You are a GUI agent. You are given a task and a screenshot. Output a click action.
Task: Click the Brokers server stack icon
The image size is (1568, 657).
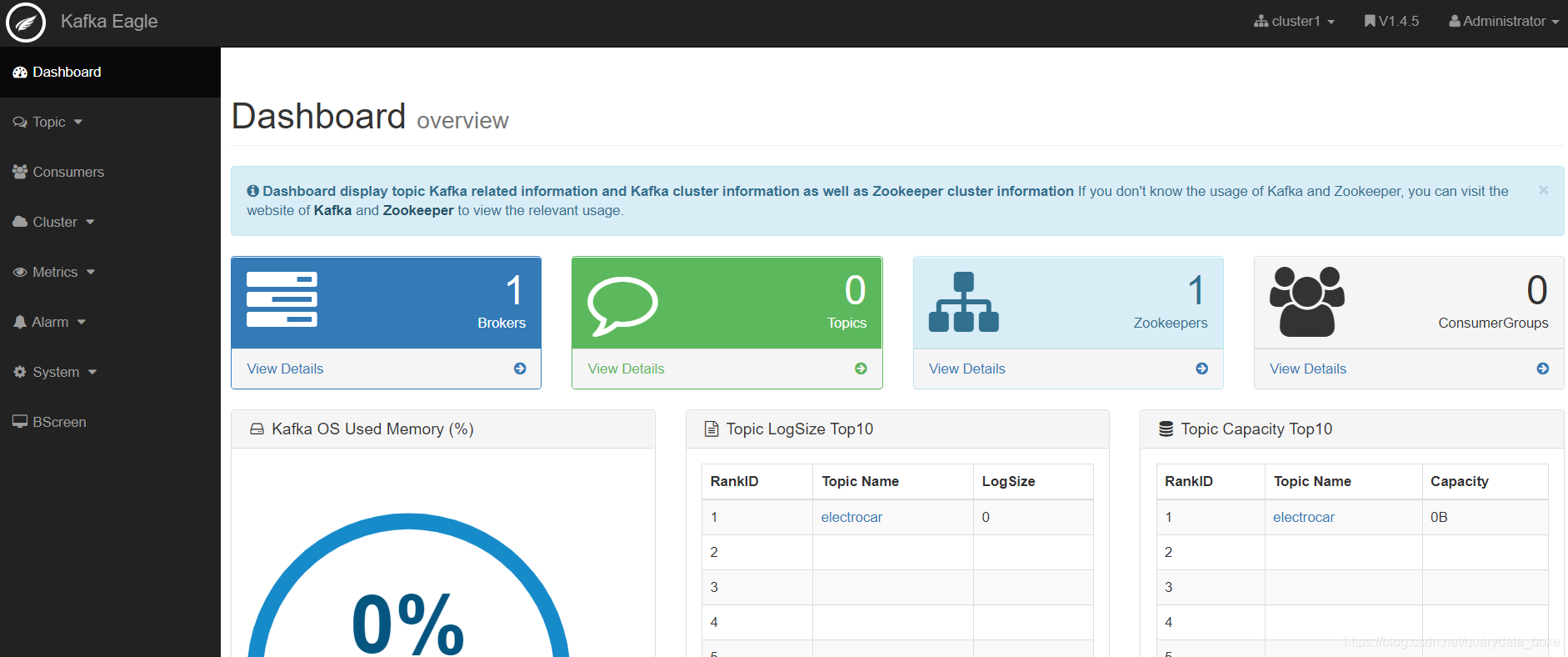[282, 299]
